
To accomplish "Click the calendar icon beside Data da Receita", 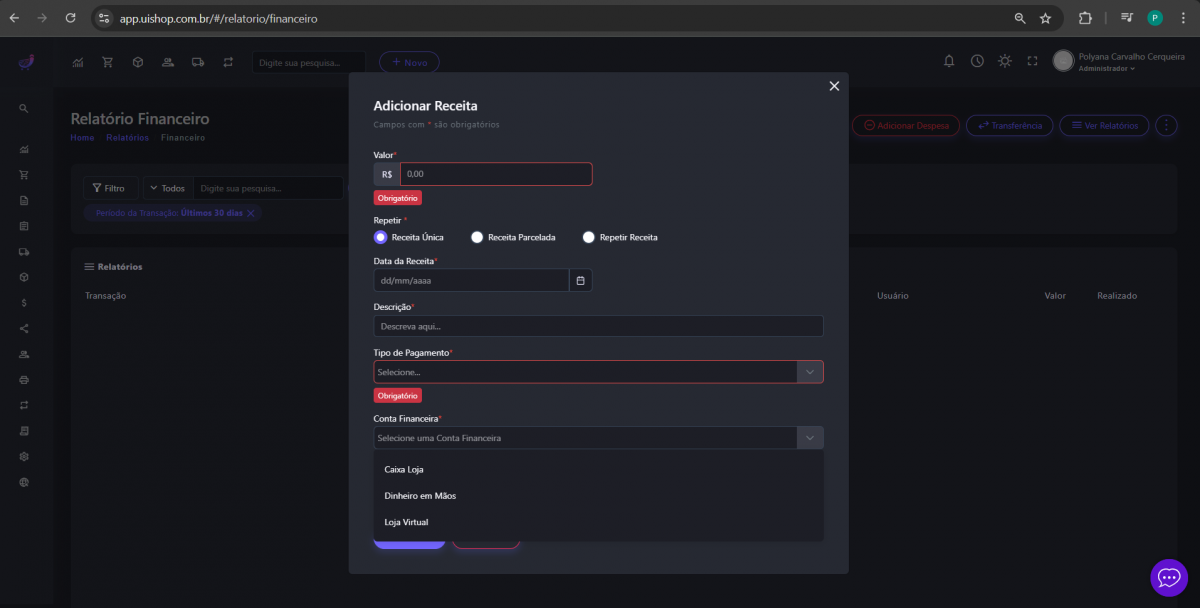I will point(581,280).
